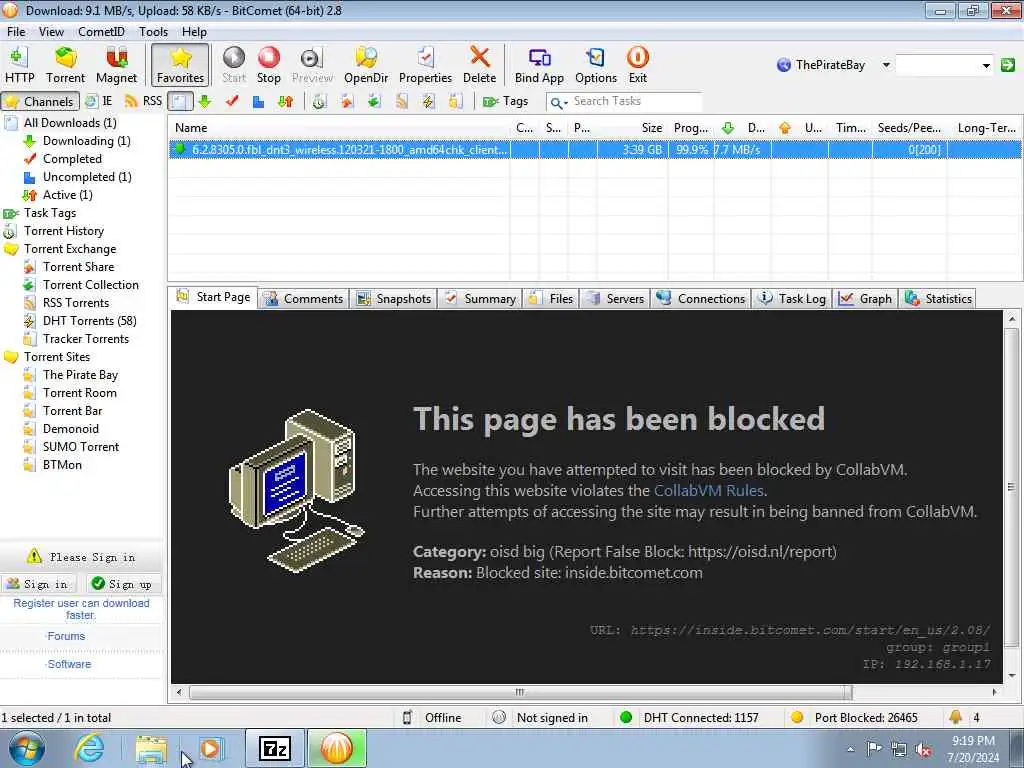Open the File menu
The height and width of the screenshot is (768, 1024).
16,31
